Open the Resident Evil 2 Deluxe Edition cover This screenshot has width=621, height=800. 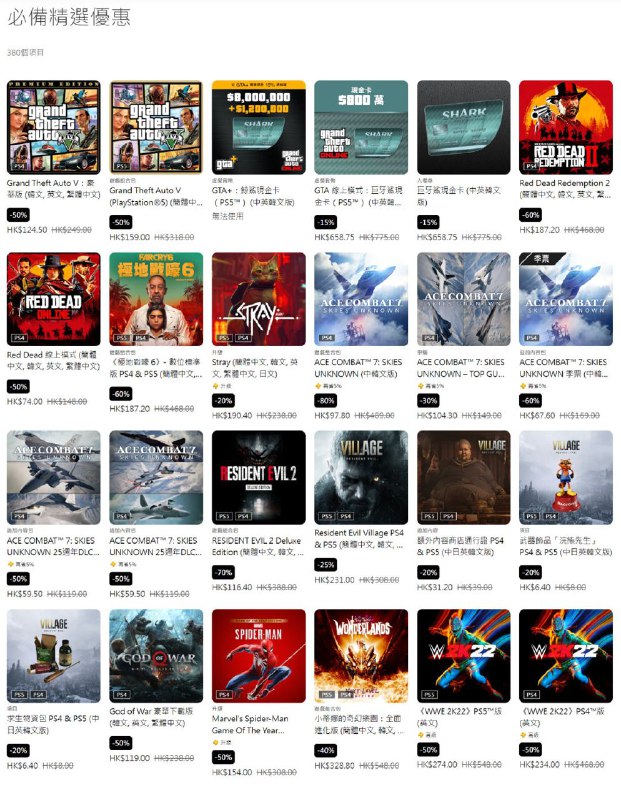tap(259, 477)
